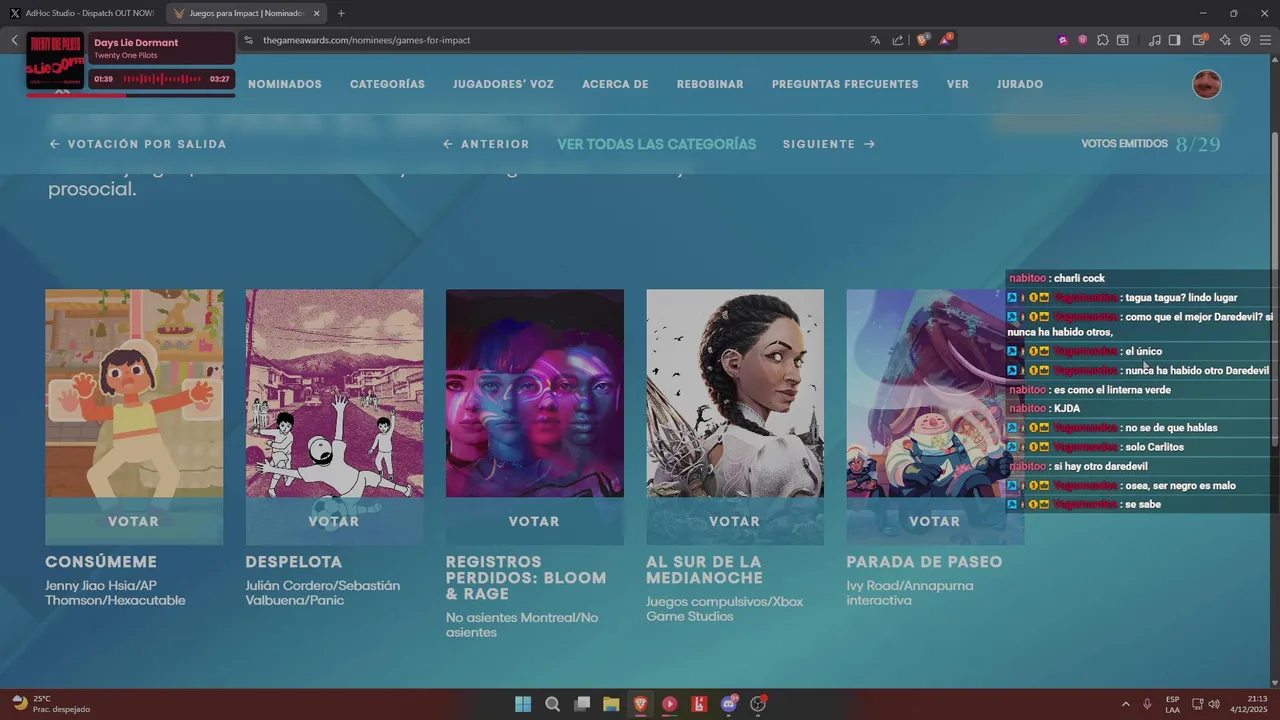The width and height of the screenshot is (1280, 720).
Task: Open the JURADO navigation item
Action: (1020, 84)
